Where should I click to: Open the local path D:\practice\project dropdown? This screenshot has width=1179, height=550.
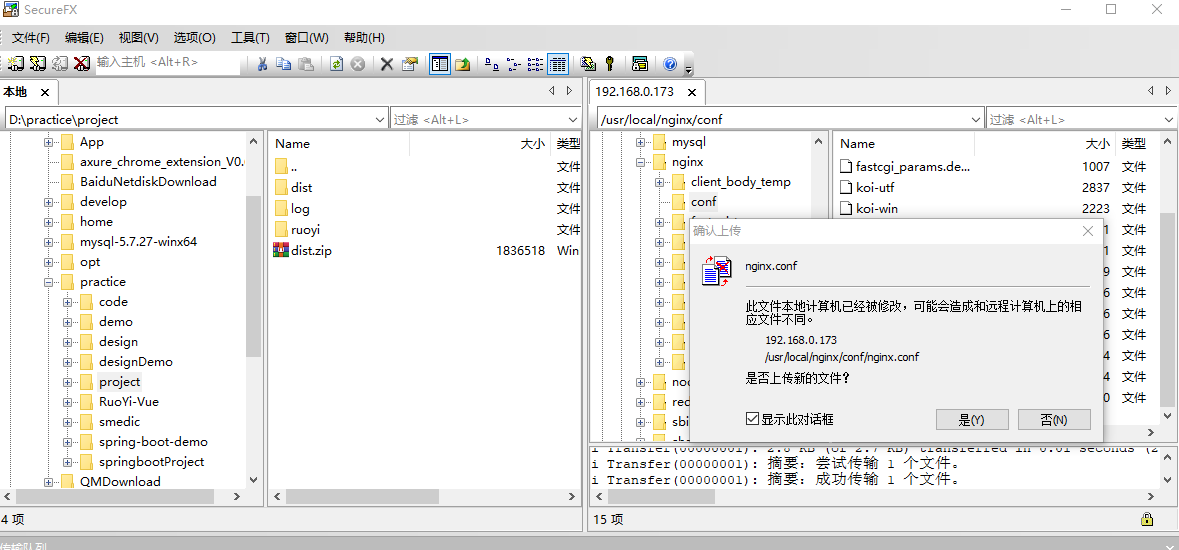click(x=380, y=119)
